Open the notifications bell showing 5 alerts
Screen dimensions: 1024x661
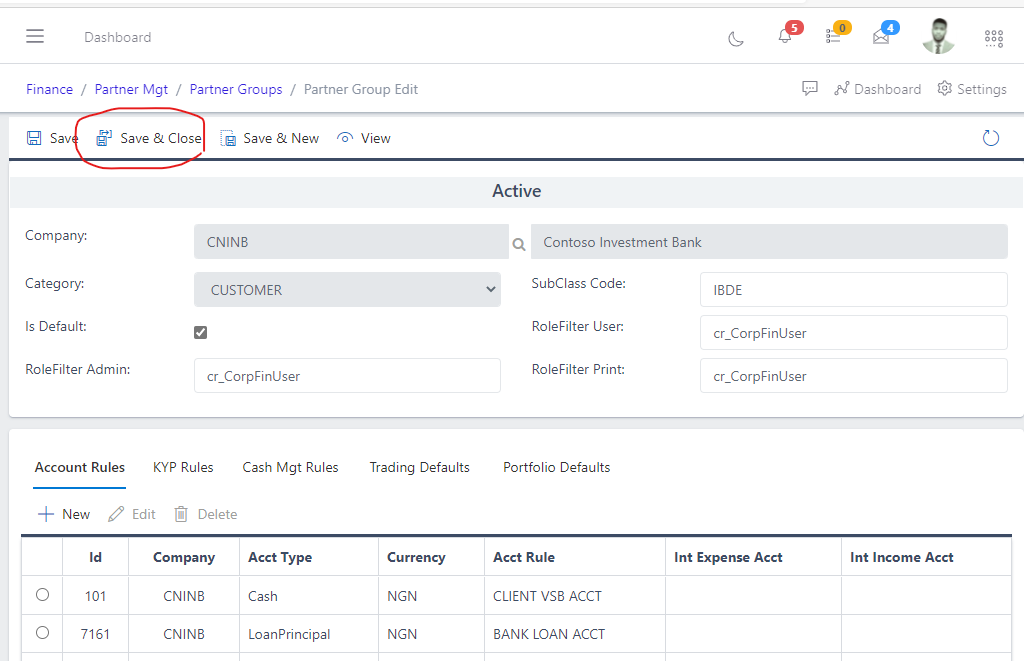coord(787,36)
